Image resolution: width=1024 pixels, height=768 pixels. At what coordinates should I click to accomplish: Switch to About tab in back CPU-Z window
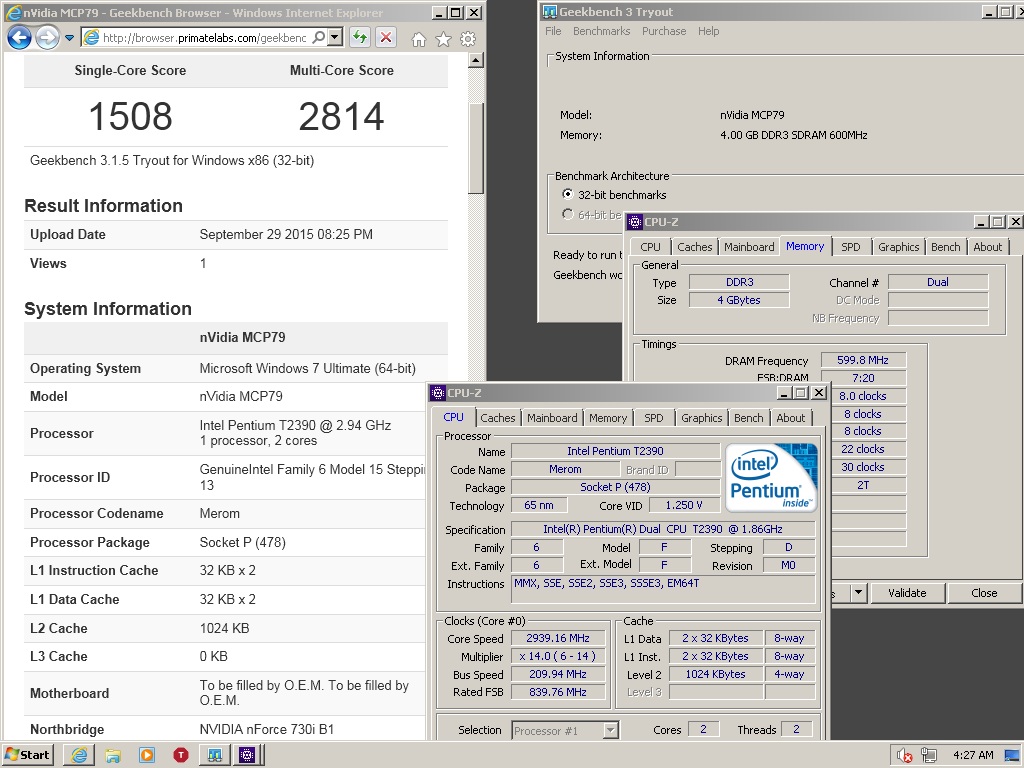coord(987,248)
